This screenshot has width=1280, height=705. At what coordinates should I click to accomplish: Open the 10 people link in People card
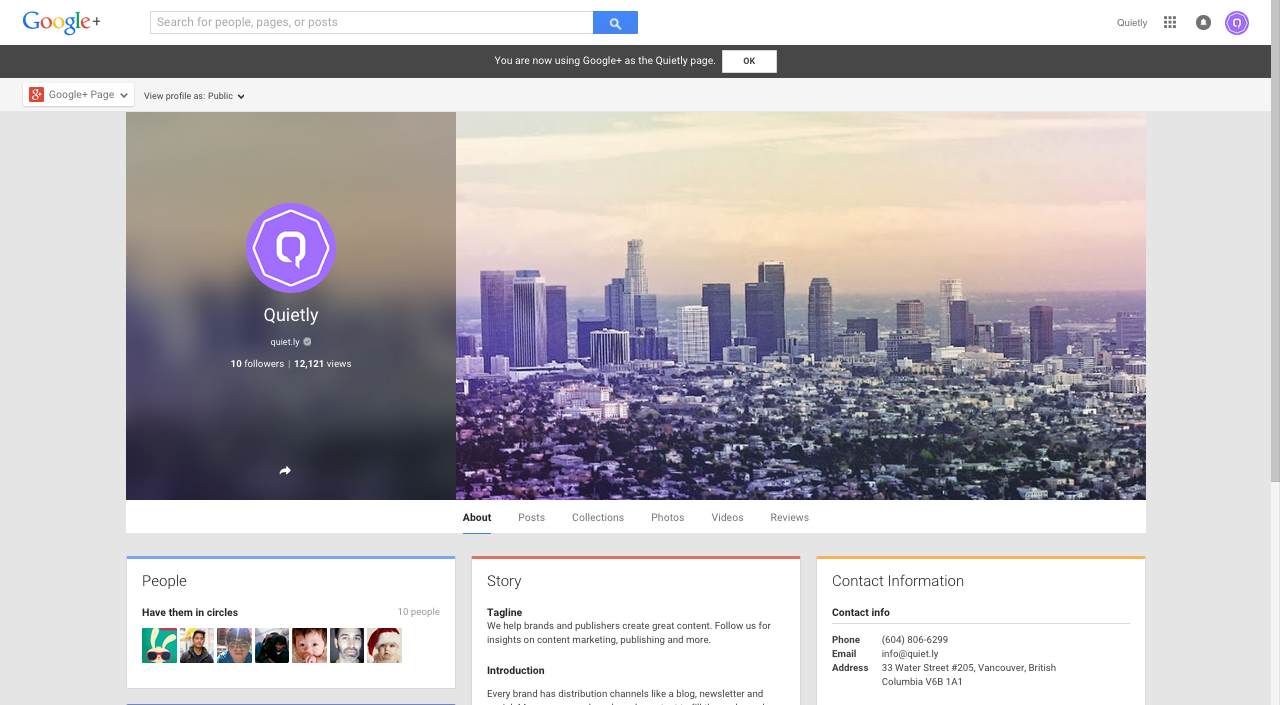click(x=418, y=612)
